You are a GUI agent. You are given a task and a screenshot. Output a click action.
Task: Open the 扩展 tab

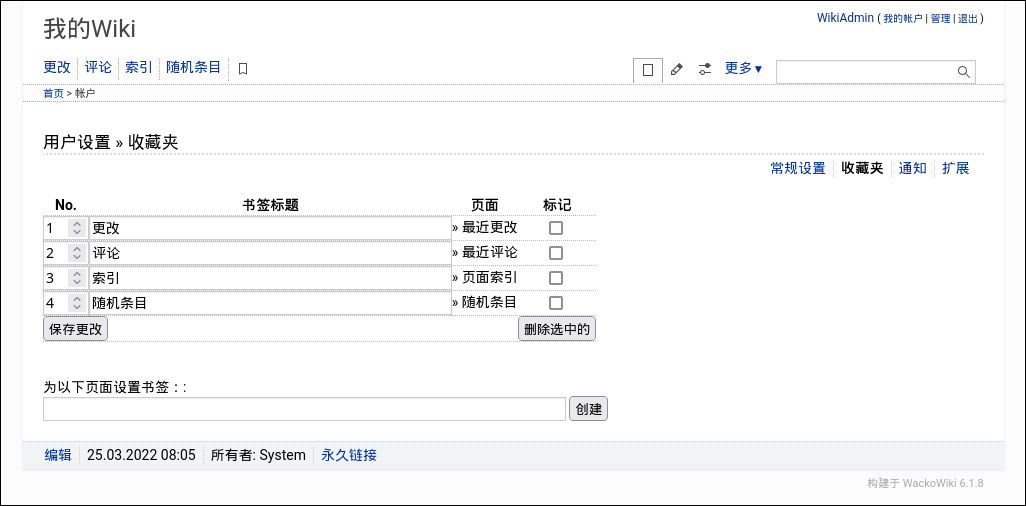955,168
